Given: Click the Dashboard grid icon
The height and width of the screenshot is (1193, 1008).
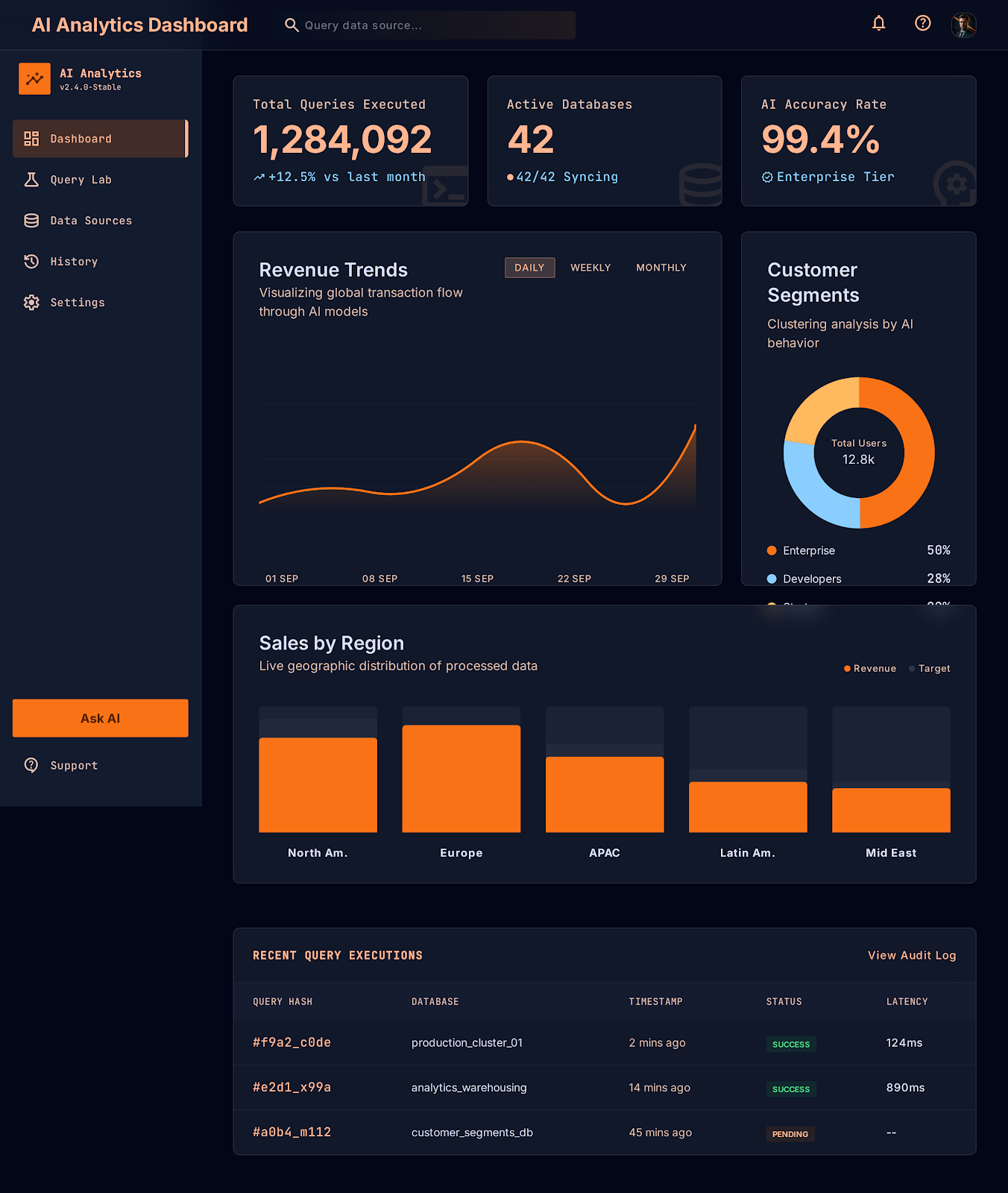Looking at the screenshot, I should (x=31, y=139).
